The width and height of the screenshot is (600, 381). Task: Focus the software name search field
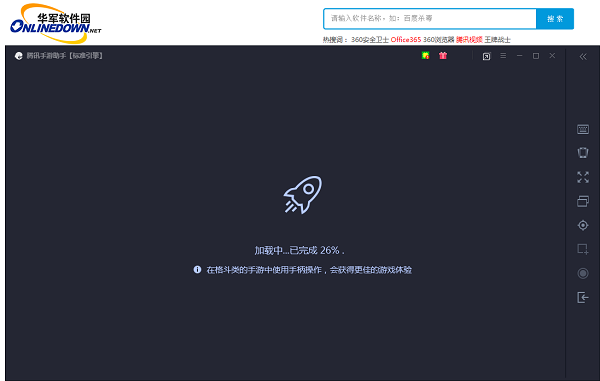click(x=430, y=18)
